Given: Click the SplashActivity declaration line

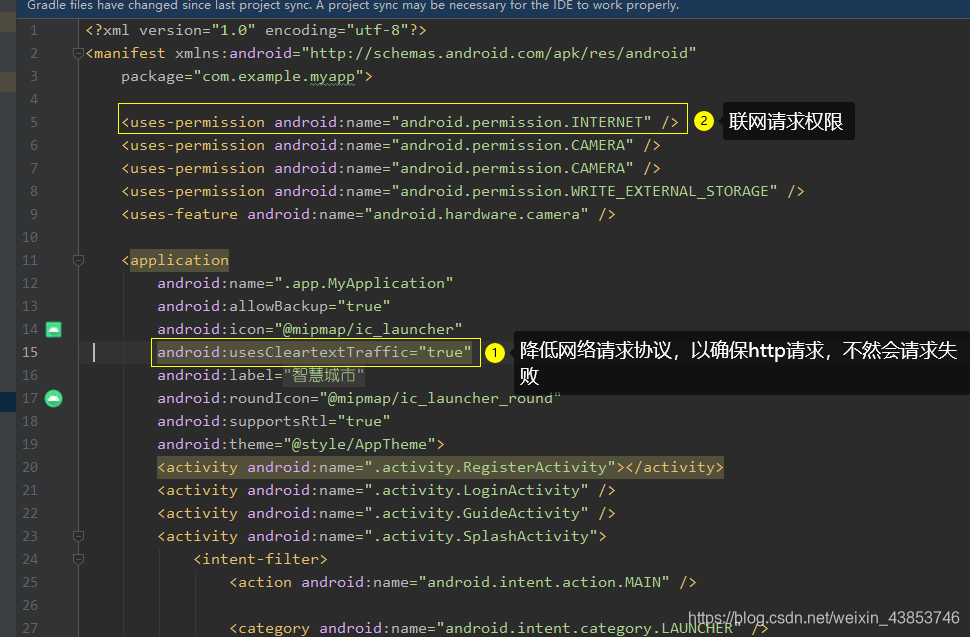Looking at the screenshot, I should (x=382, y=536).
